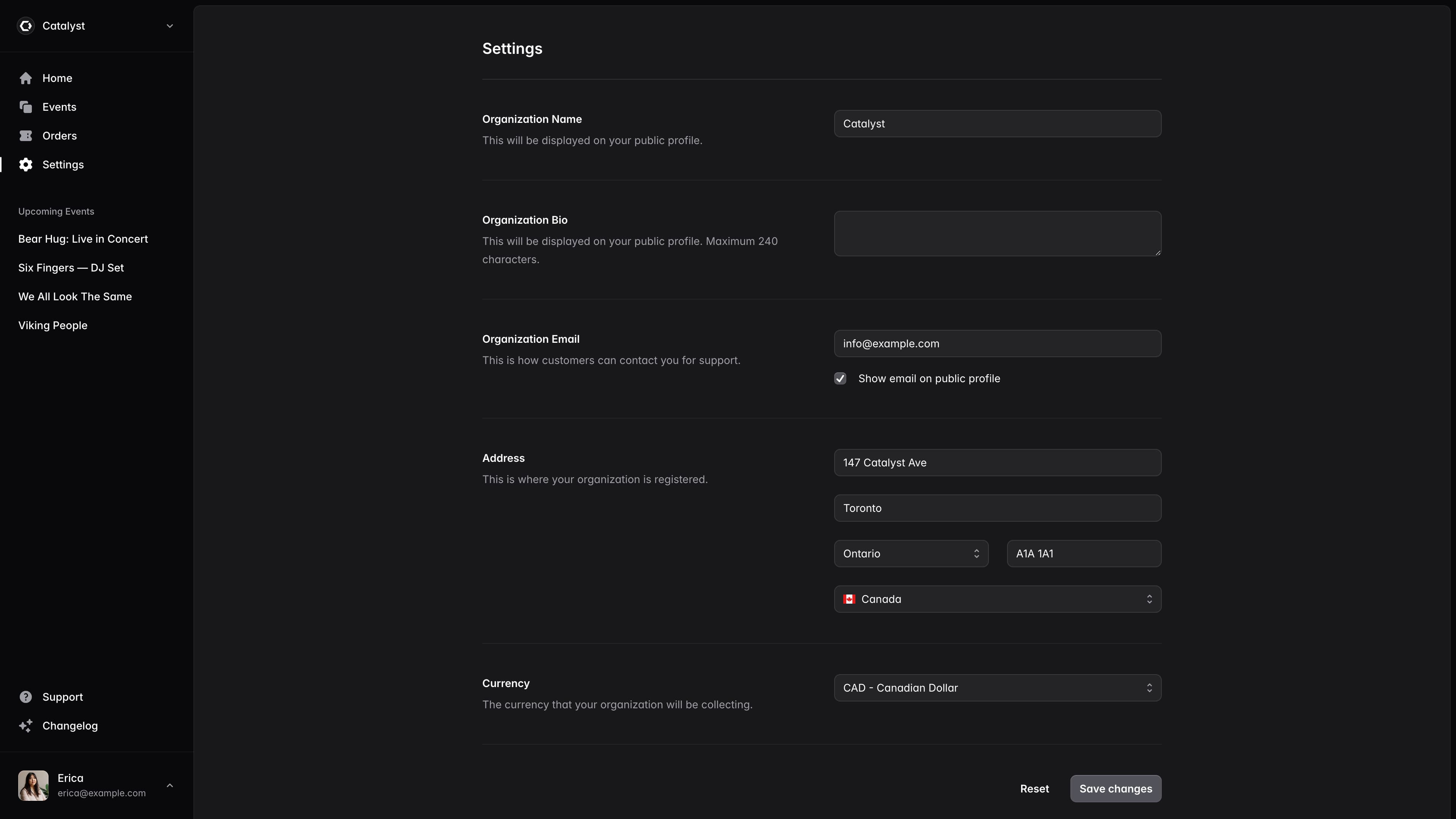Image resolution: width=1456 pixels, height=819 pixels.
Task: Click the Support question mark icon
Action: (x=25, y=697)
